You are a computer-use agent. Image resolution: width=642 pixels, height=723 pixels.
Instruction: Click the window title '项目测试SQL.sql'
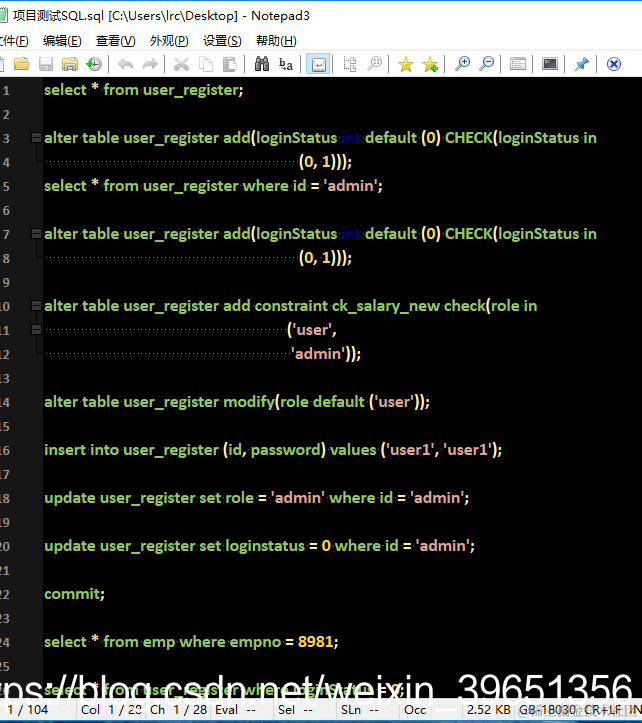pos(59,16)
